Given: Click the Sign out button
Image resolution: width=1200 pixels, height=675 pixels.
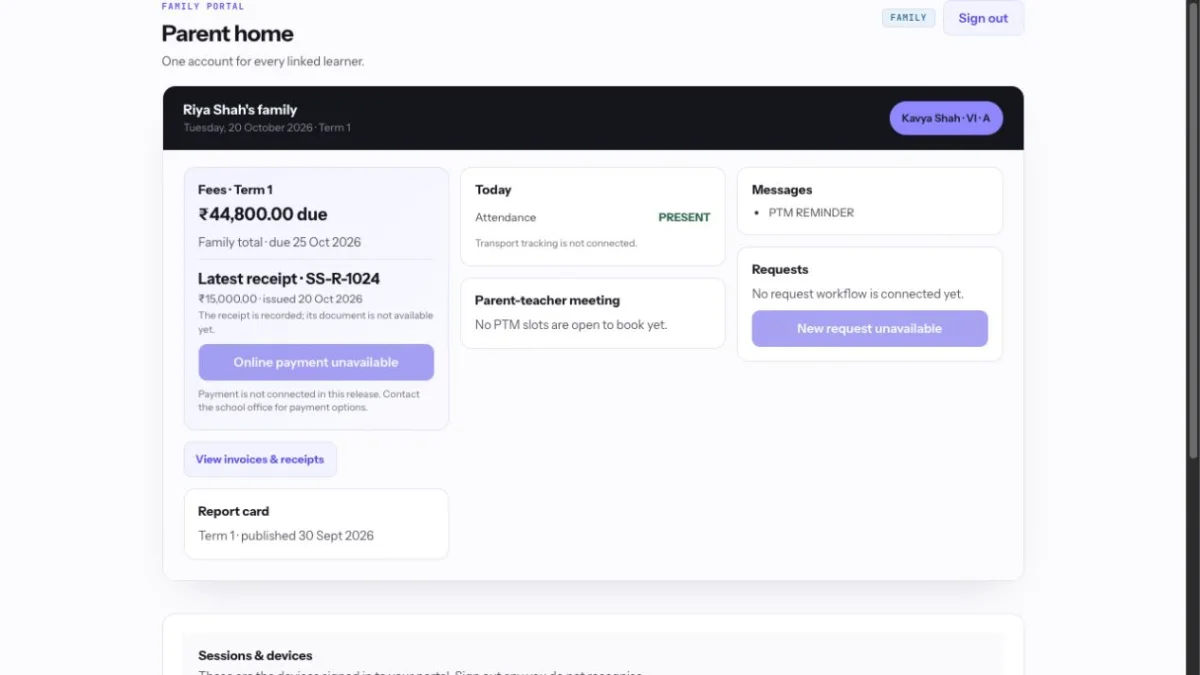Looking at the screenshot, I should click(x=983, y=18).
